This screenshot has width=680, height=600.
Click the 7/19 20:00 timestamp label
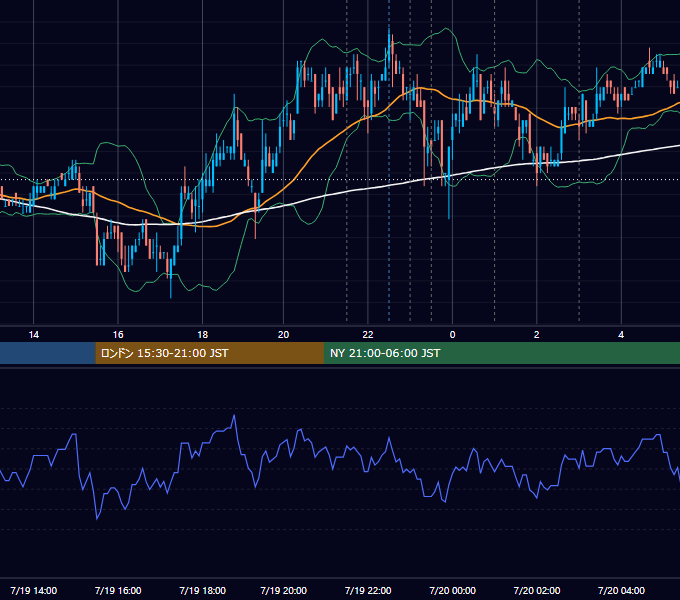(283, 590)
